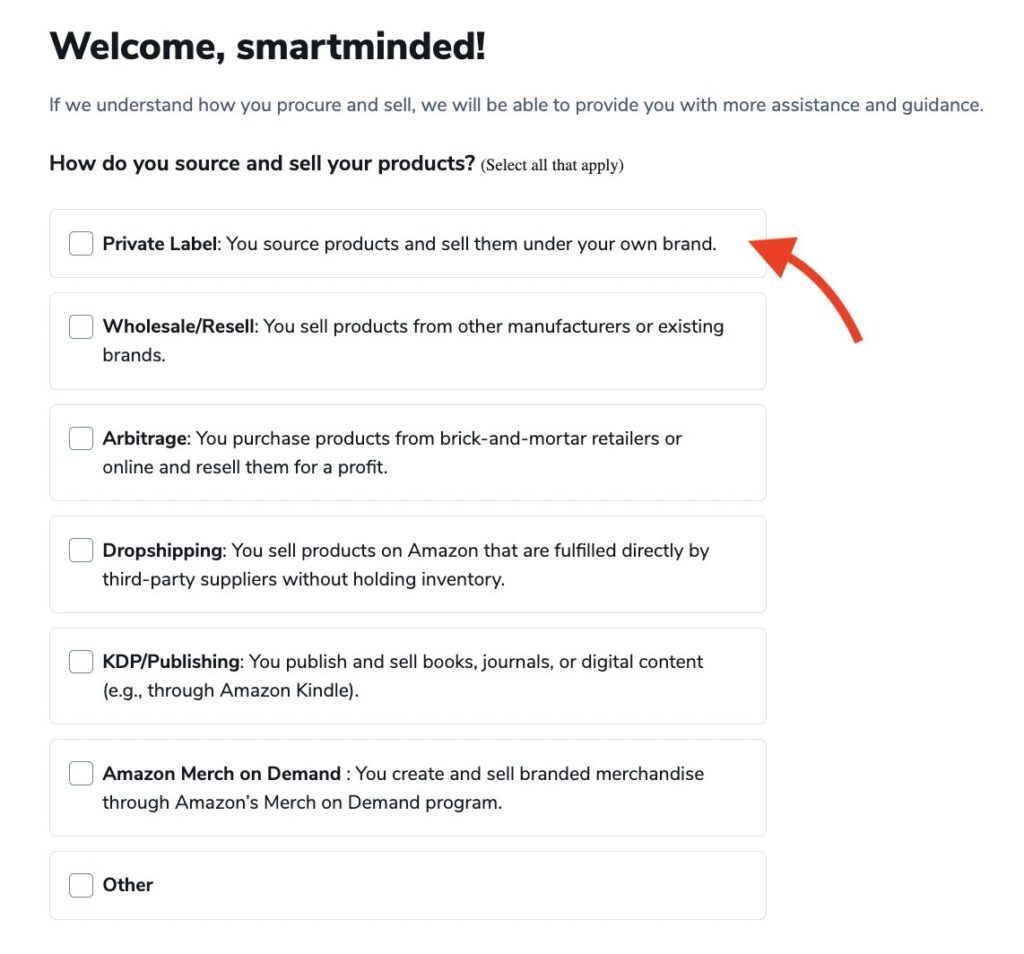Click the bold Amazon Merch on Demand title
1024x954 pixels.
221,773
